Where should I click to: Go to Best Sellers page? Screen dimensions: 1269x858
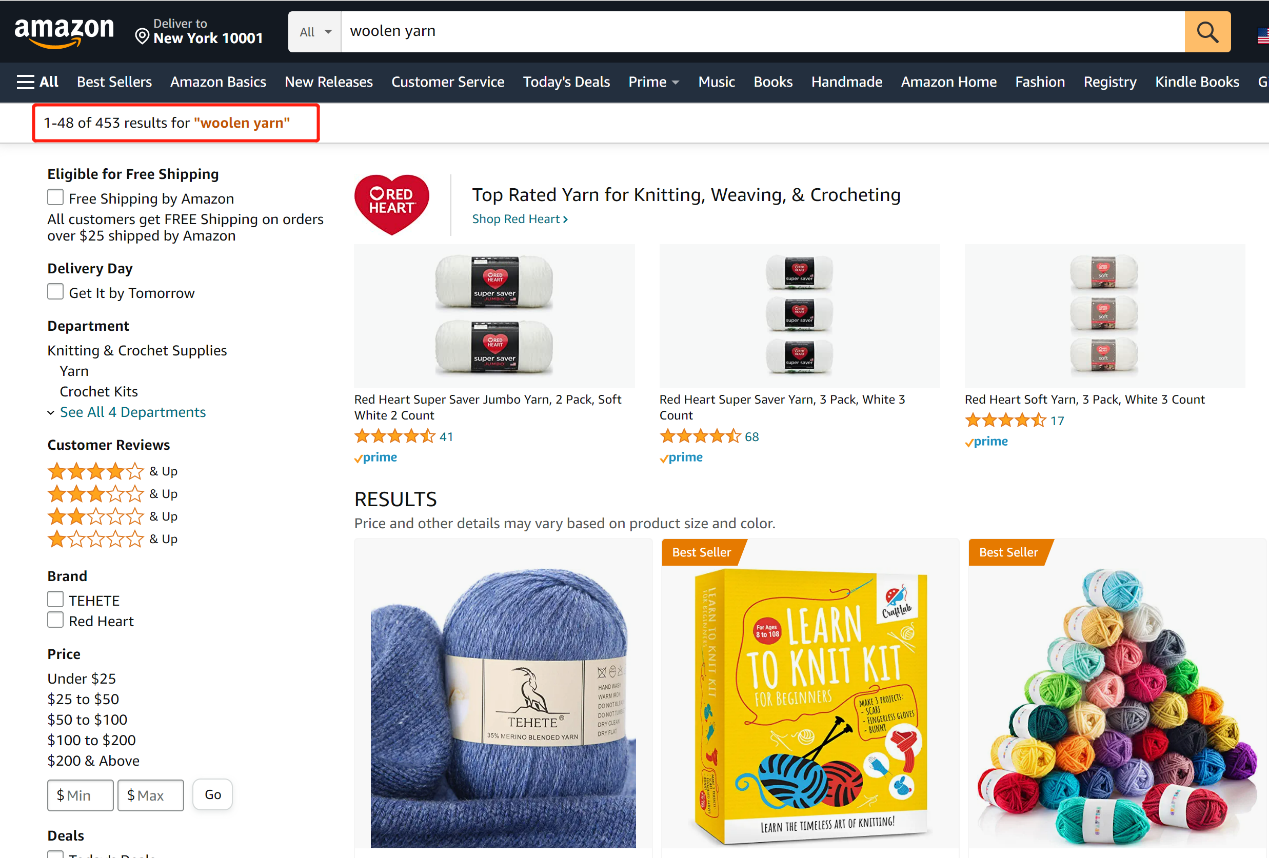click(x=114, y=82)
